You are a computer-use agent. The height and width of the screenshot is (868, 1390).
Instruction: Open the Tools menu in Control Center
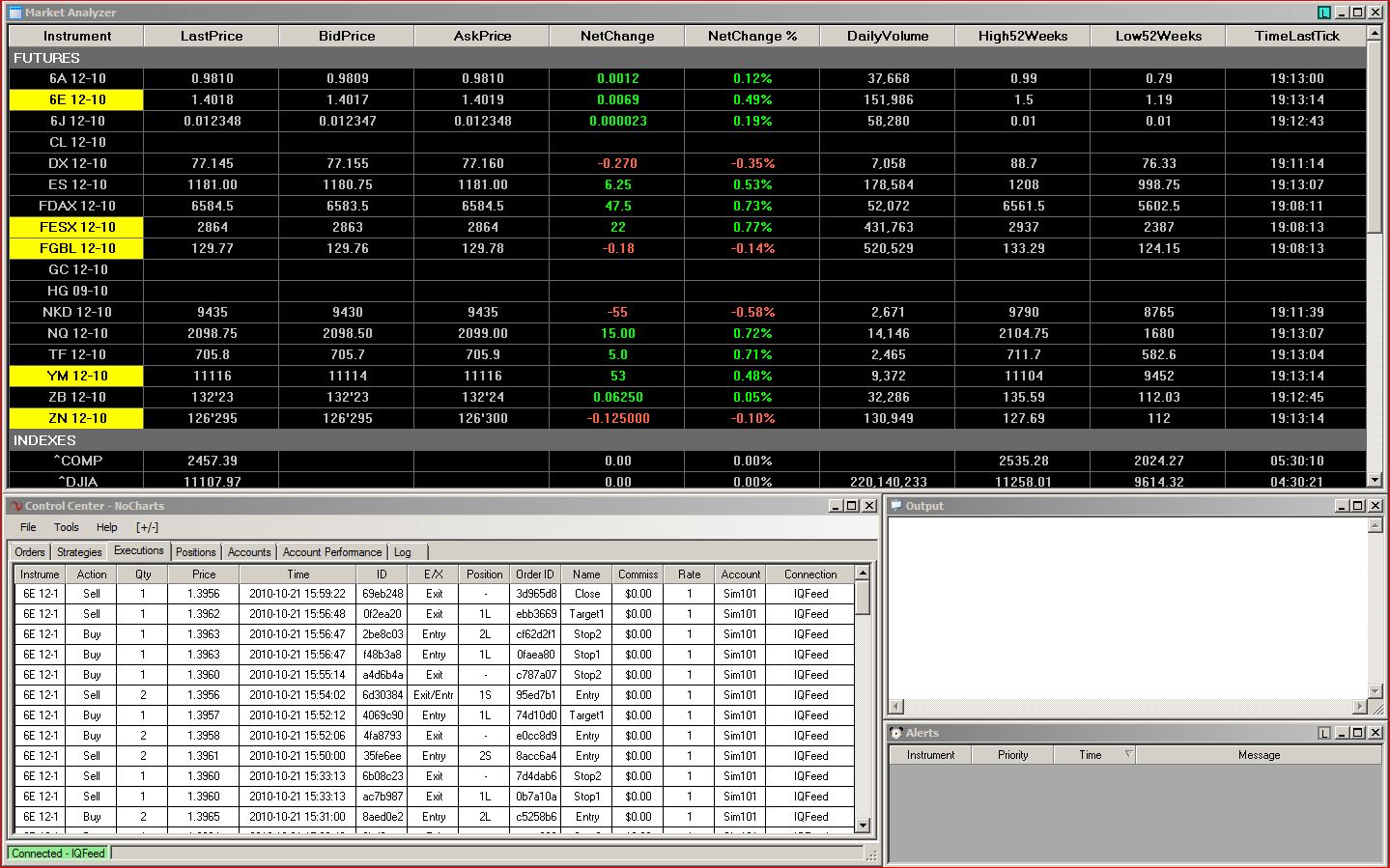pos(67,527)
